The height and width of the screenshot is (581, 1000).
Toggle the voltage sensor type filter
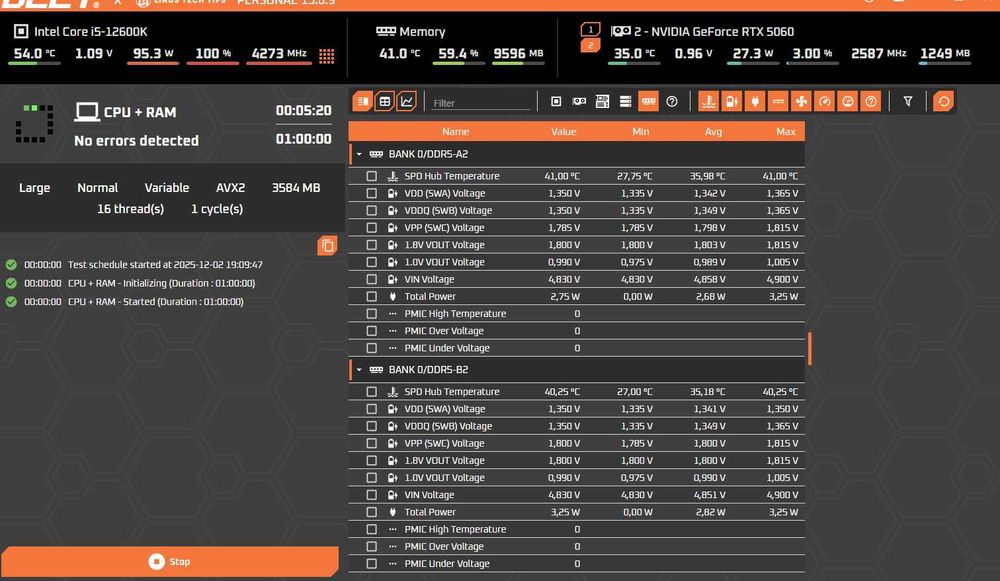732,101
